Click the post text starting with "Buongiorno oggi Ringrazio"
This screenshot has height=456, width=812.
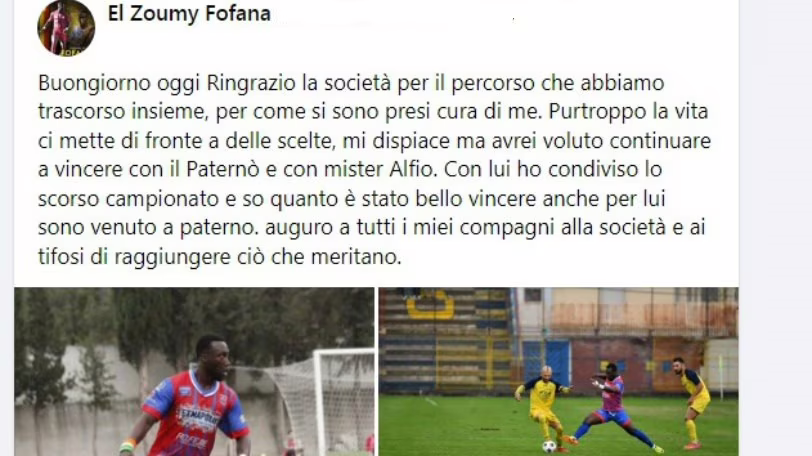click(x=374, y=170)
